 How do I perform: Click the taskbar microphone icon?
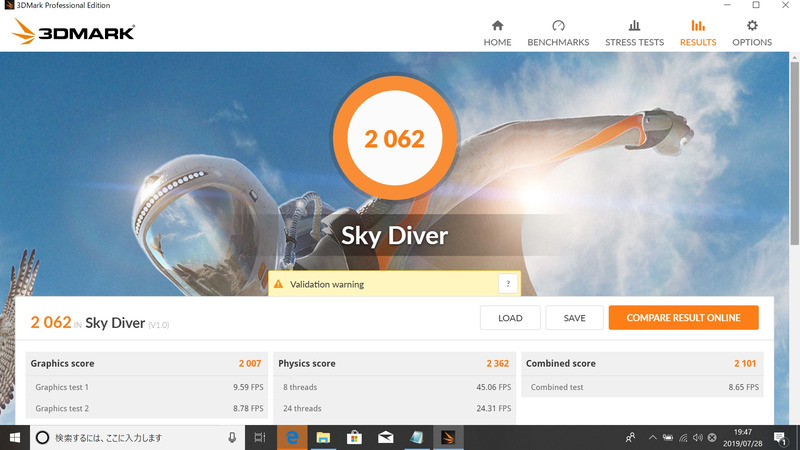(232, 438)
